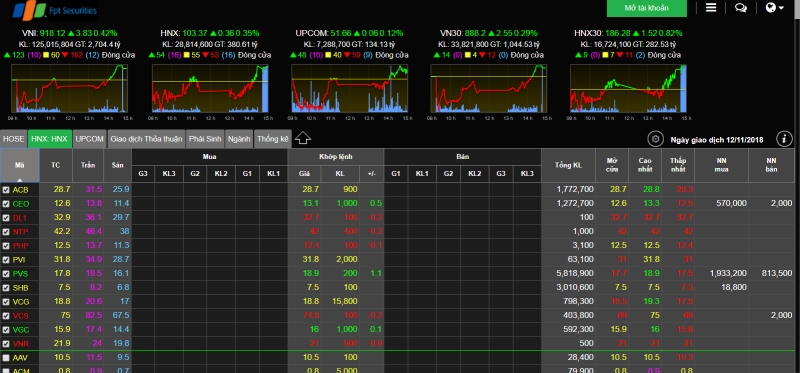Viewport: 800px width, 373px height.
Task: Uncheck the VNR row checkbox
Action: [x=6, y=343]
